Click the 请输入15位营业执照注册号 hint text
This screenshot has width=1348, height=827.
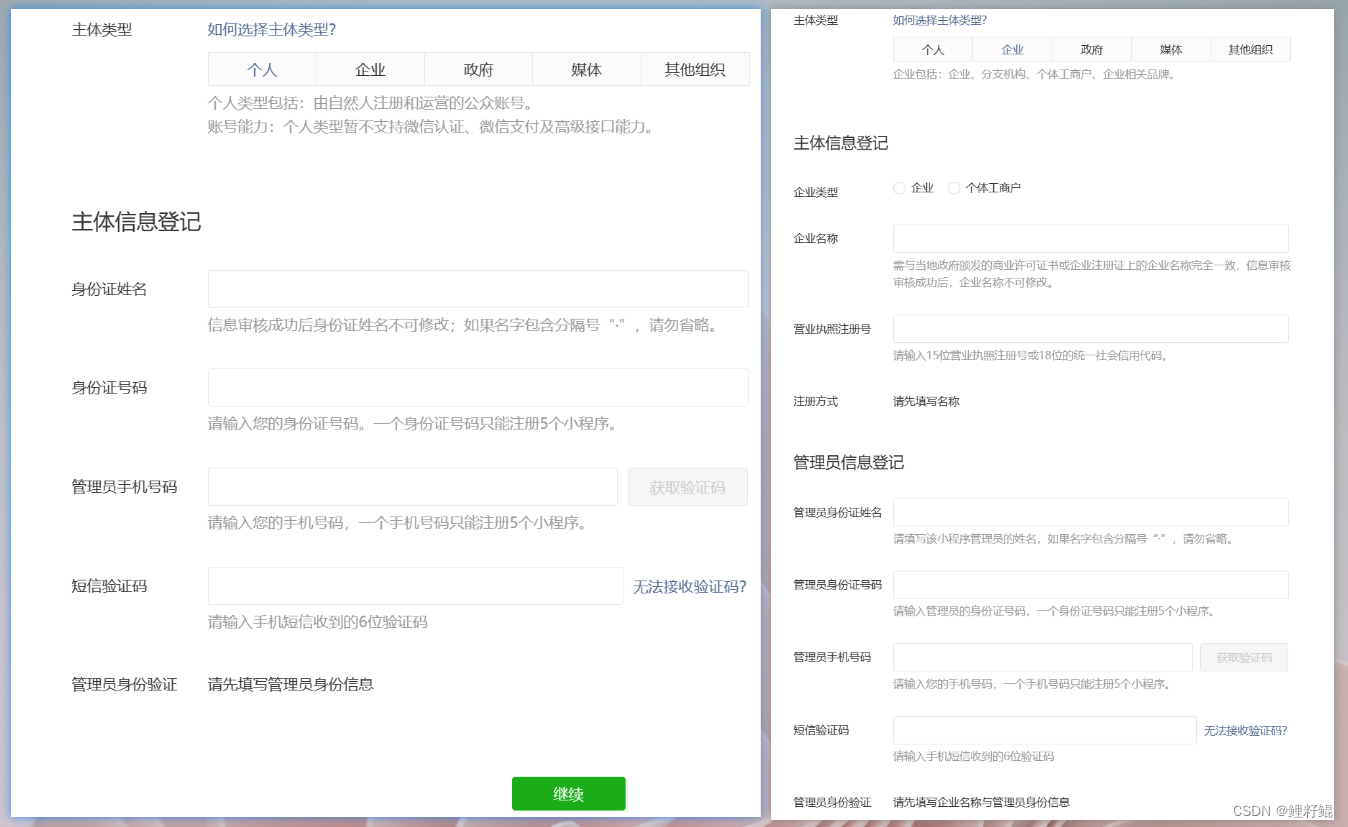point(1031,355)
